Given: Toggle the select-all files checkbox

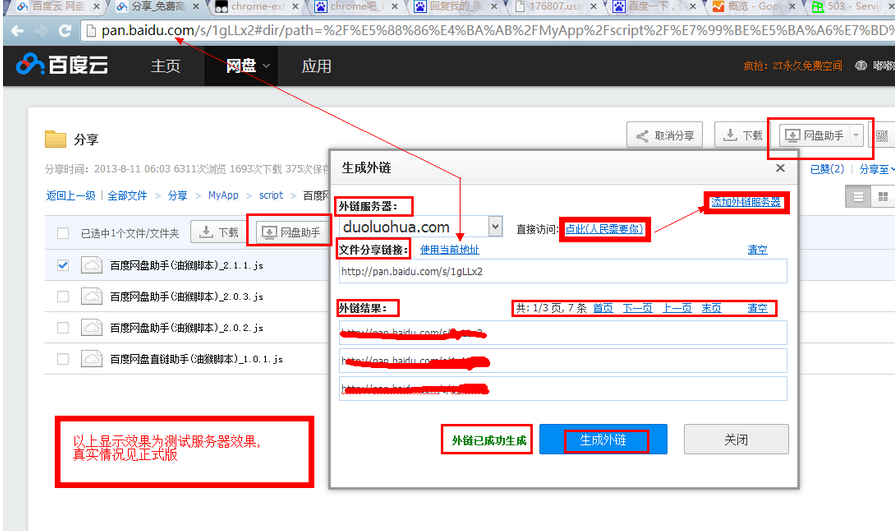Looking at the screenshot, I should coord(63,233).
